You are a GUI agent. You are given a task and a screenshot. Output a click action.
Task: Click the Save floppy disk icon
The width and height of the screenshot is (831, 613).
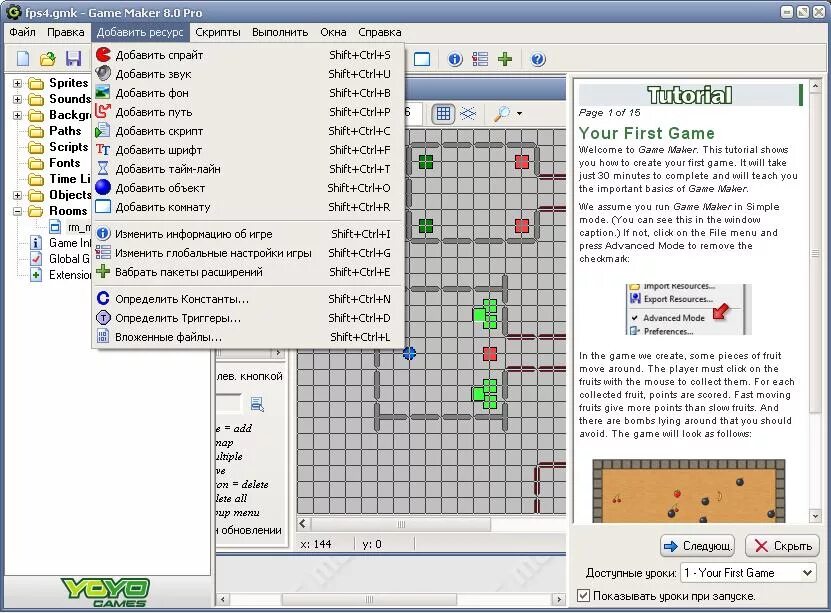(74, 59)
